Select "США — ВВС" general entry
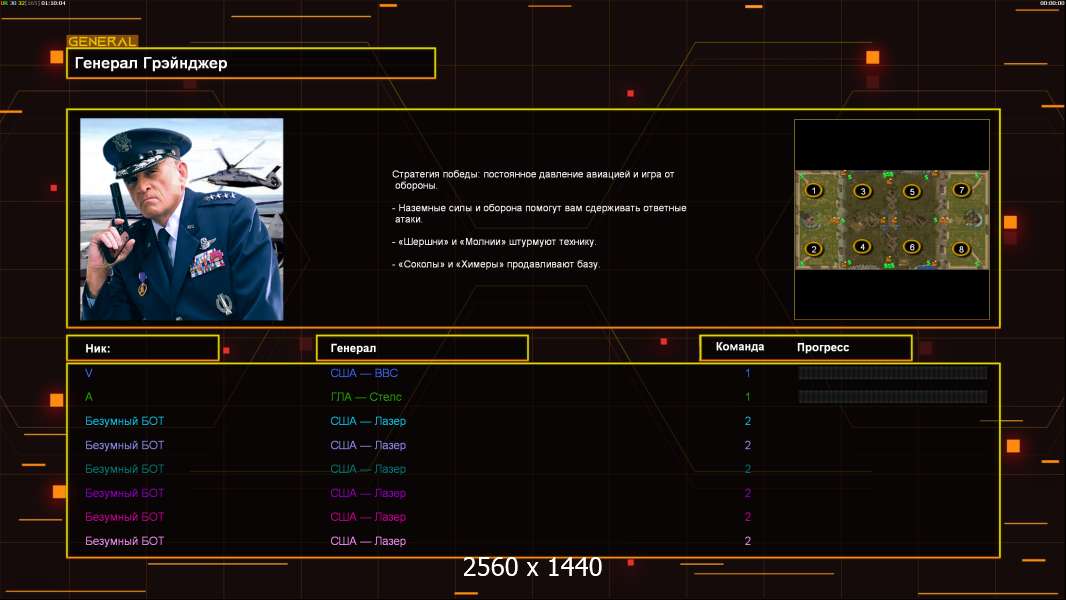Viewport: 1066px width, 600px height. 364,373
